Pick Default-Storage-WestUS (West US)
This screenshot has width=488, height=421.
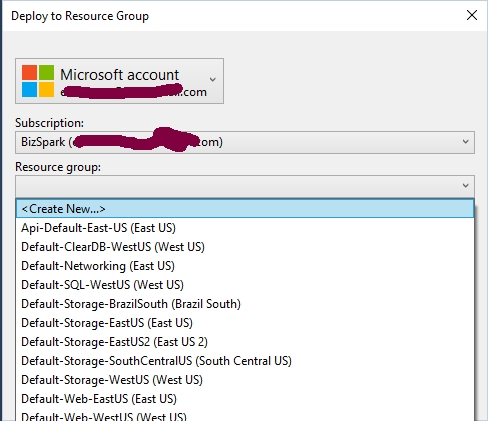coord(245,380)
